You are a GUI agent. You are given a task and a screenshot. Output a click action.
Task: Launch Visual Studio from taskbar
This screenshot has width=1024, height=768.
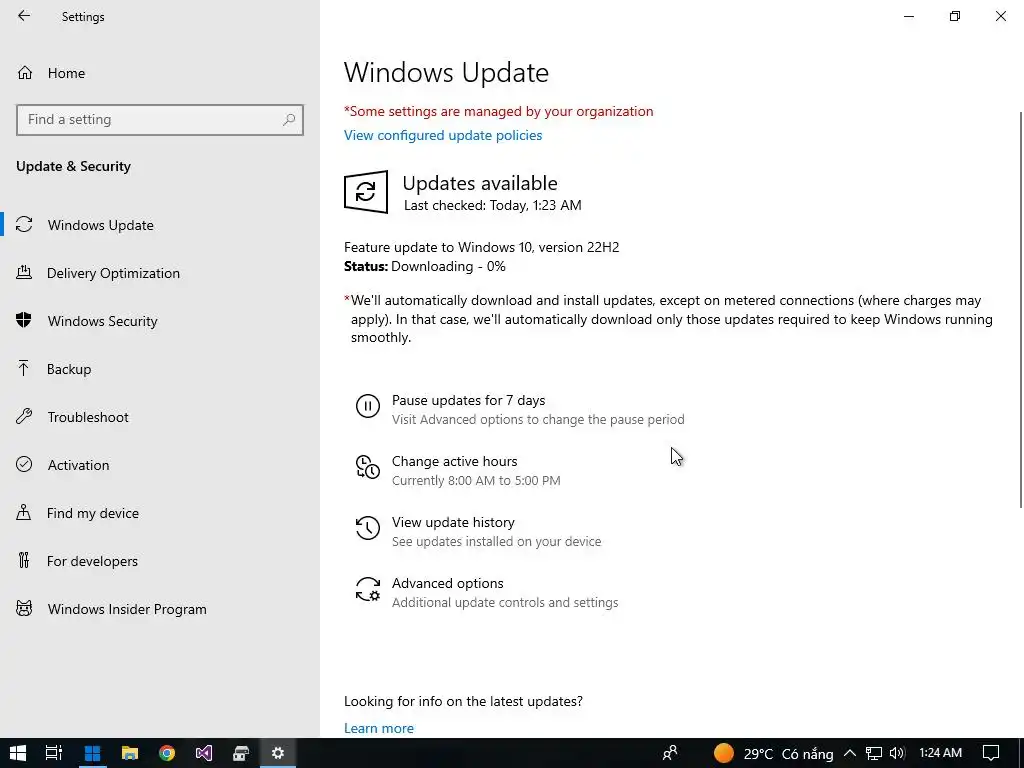[204, 753]
